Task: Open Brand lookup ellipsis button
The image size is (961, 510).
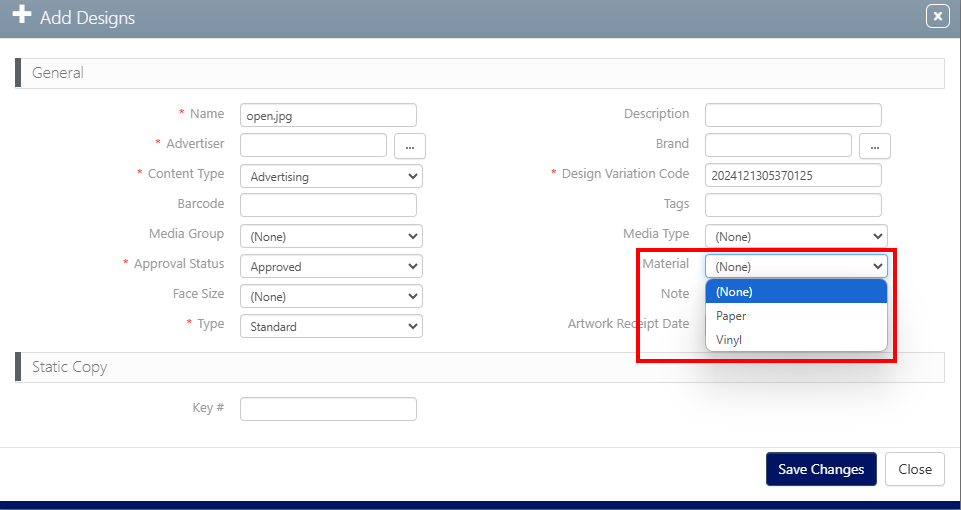Action: click(874, 146)
